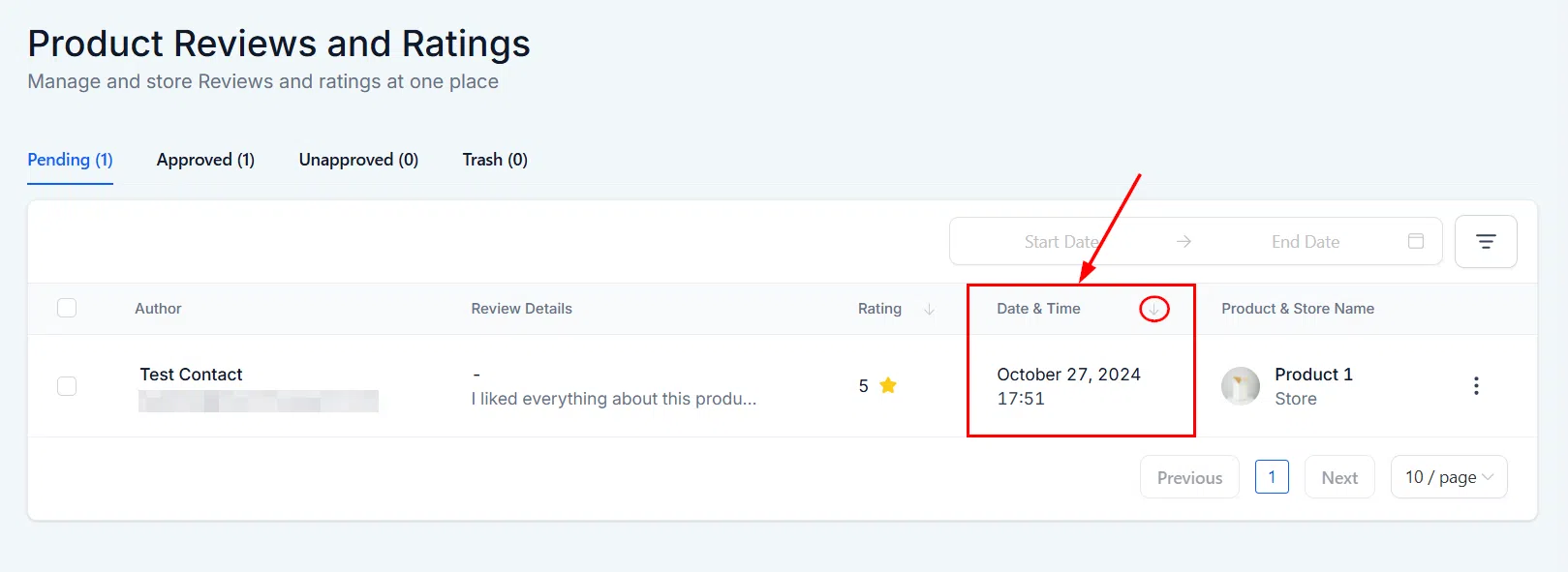Click the Previous page button

click(1189, 477)
